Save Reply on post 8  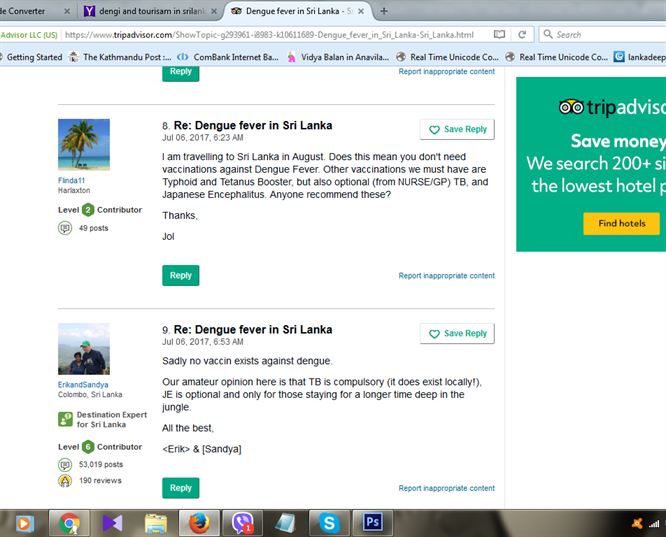pos(457,129)
